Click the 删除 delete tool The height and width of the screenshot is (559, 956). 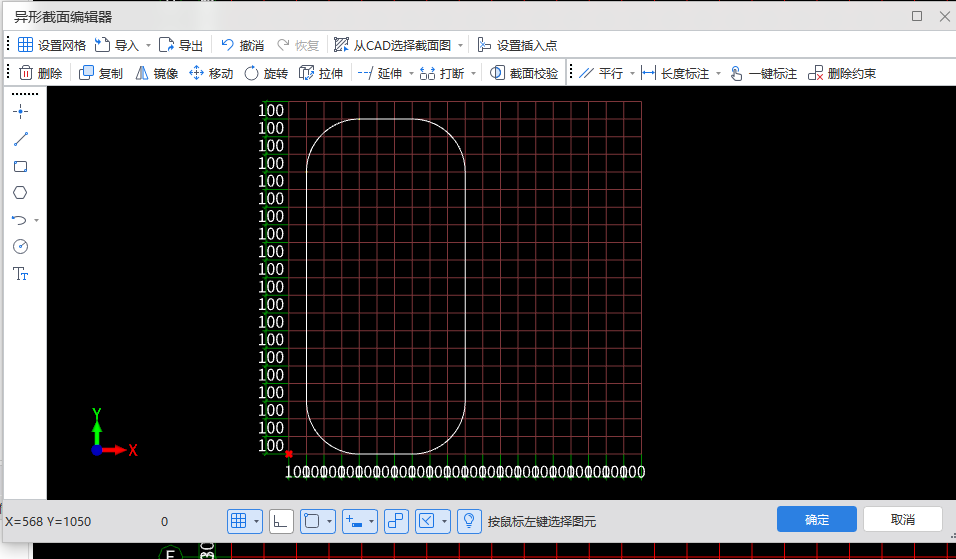[x=40, y=73]
